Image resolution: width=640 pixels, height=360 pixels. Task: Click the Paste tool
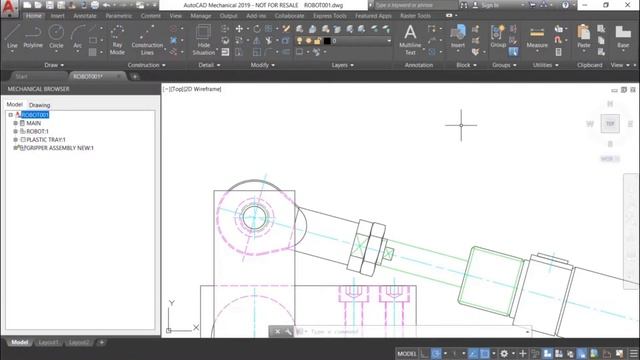click(x=584, y=37)
